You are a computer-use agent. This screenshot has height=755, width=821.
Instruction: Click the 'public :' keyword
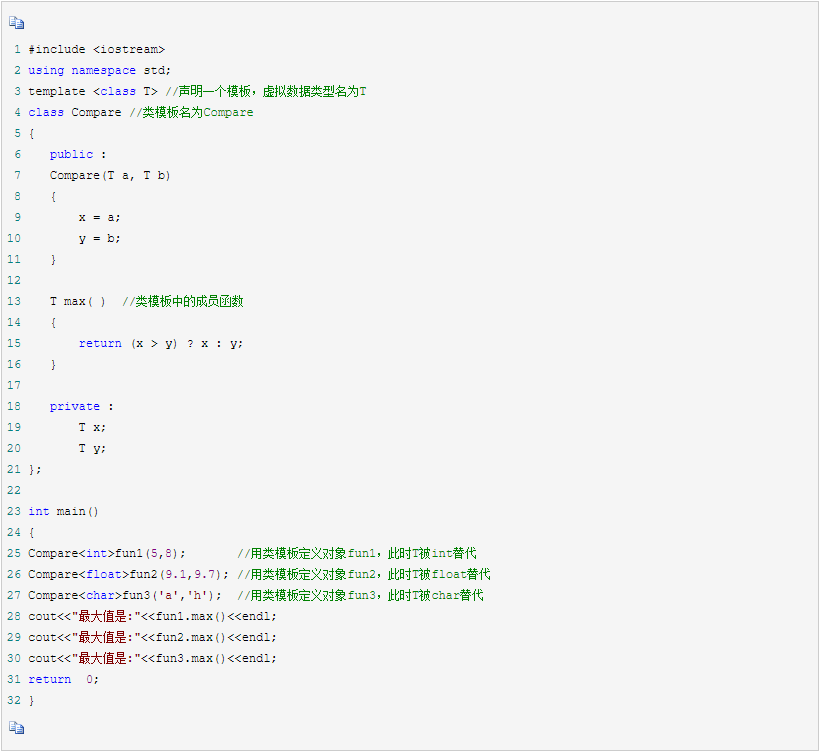77,154
